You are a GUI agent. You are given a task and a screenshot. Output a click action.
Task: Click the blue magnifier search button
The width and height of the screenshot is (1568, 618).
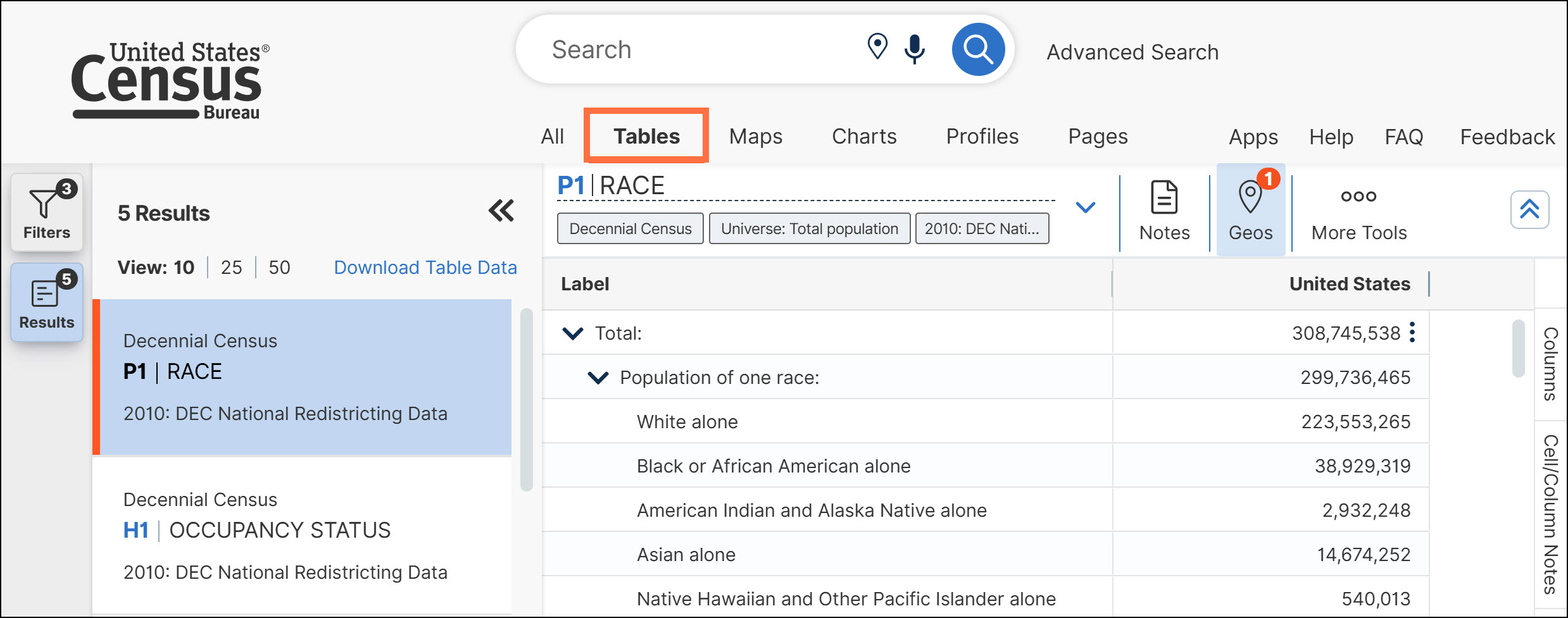978,49
